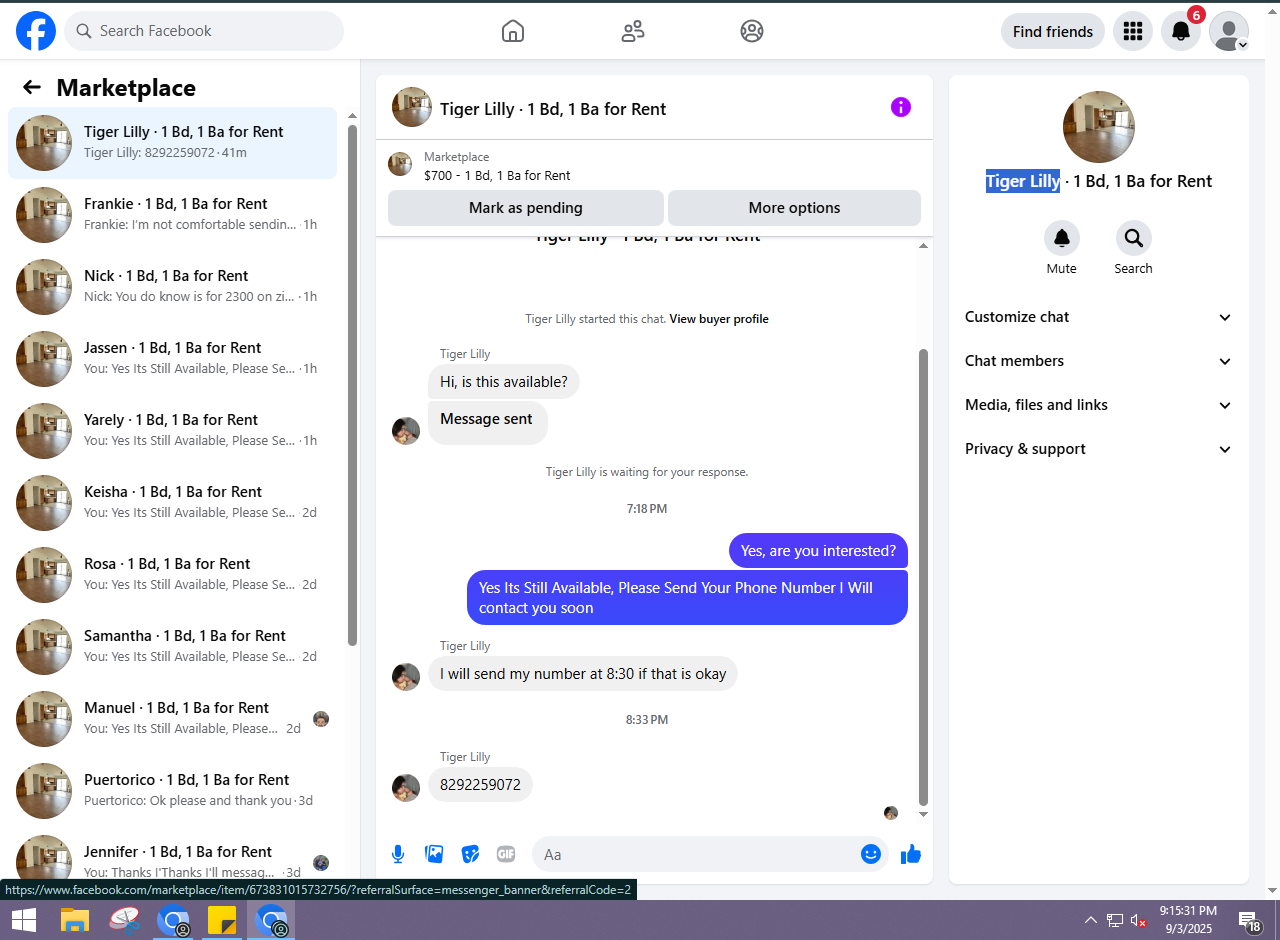Show hidden system tray icons

pos(1091,920)
